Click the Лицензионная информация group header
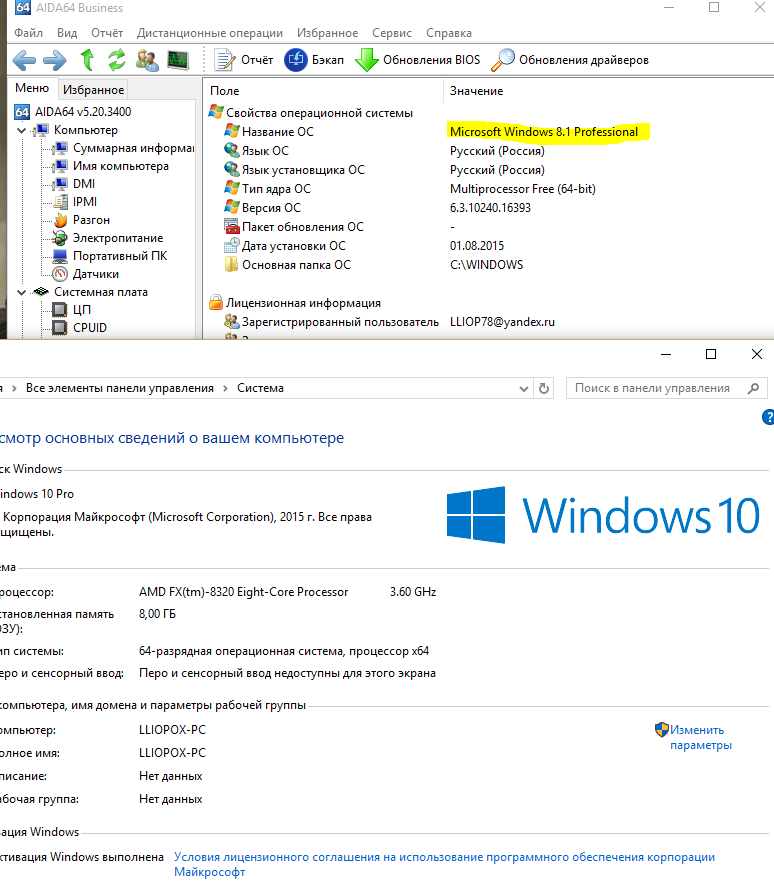Viewport: 774px width, 884px height. click(x=295, y=303)
